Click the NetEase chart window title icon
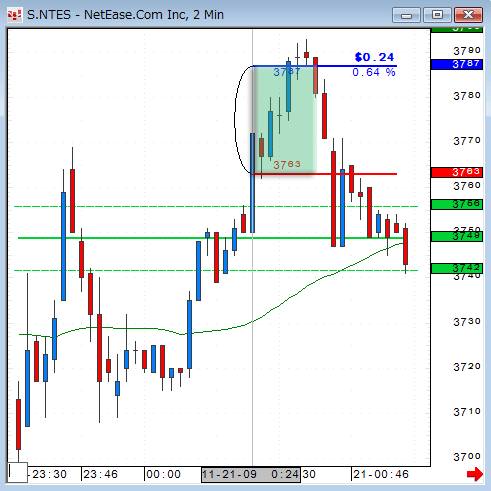The image size is (491, 491). [14, 15]
